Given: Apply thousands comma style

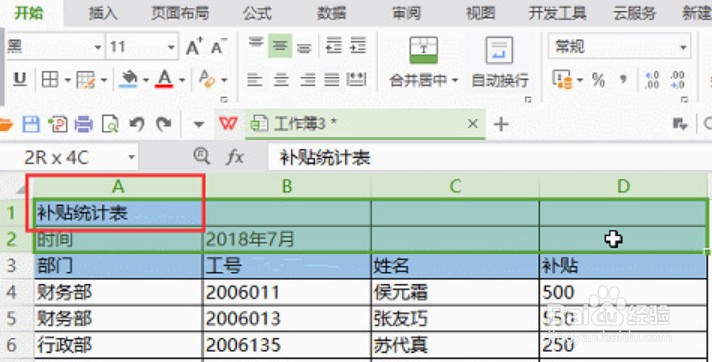Looking at the screenshot, I should [x=623, y=80].
